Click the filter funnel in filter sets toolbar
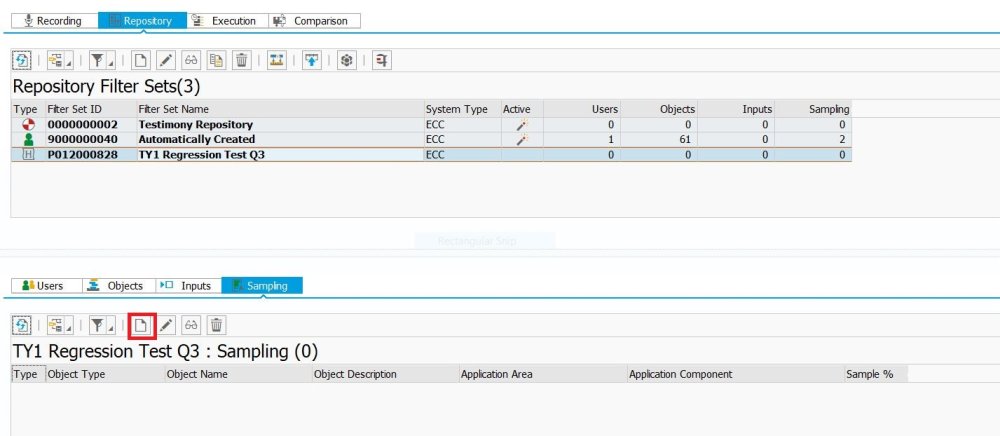Screen dimensions: 1000x436 pos(98,61)
